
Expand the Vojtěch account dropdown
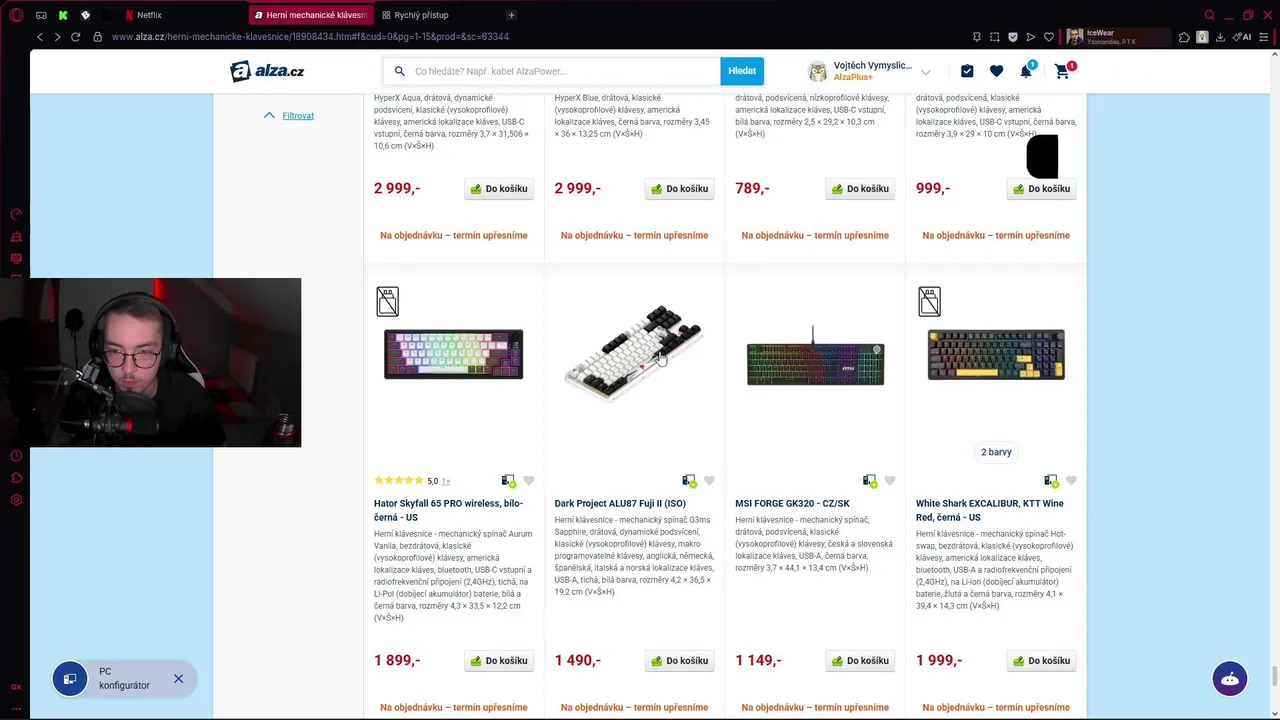pos(925,72)
